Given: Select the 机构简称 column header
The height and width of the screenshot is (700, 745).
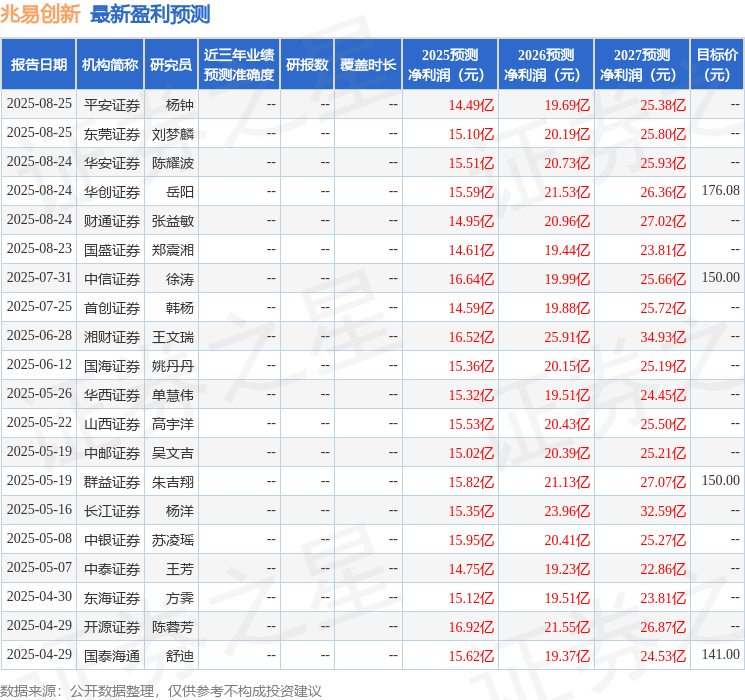Looking at the screenshot, I should point(110,65).
